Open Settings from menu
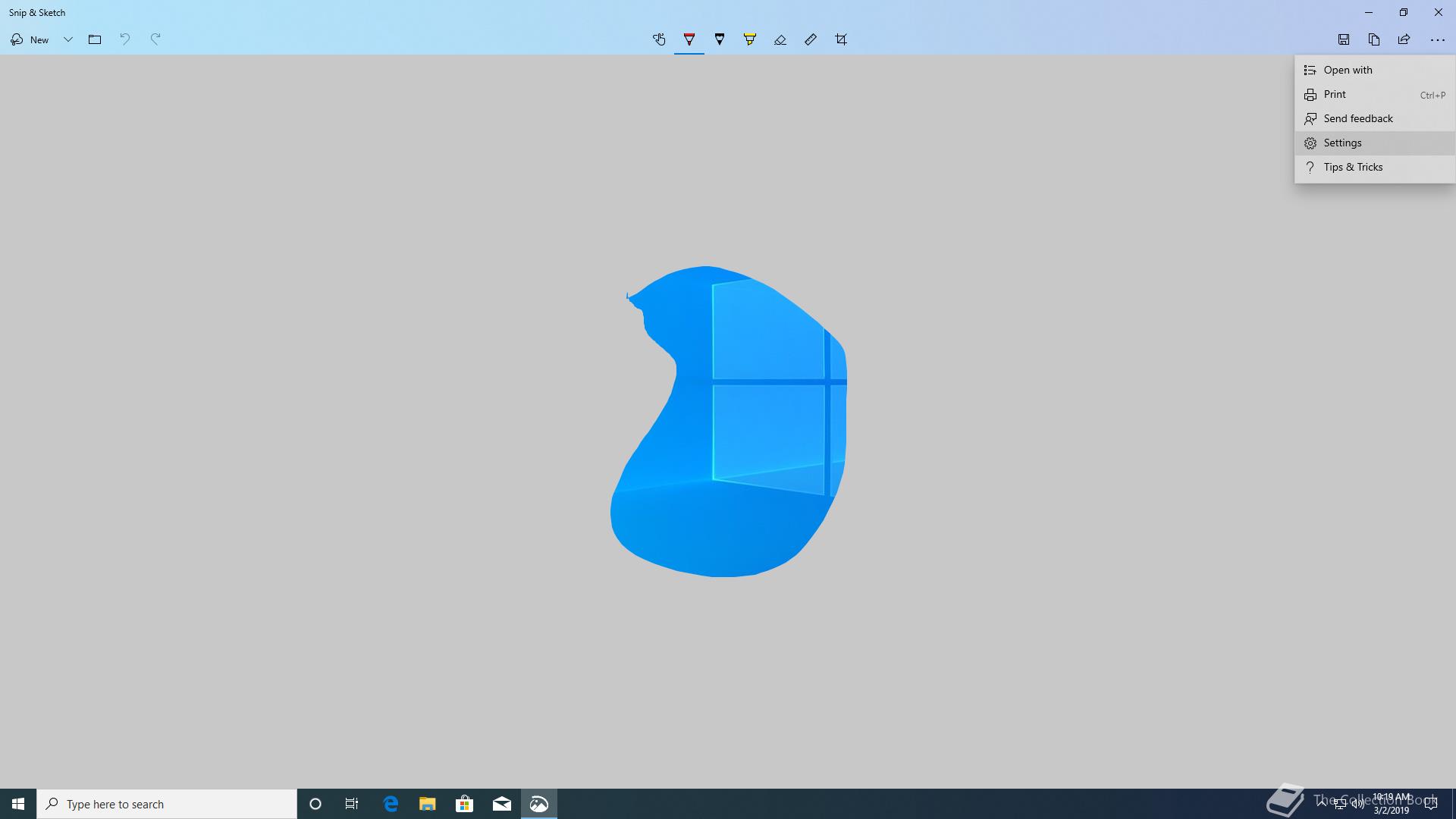1456x819 pixels. click(1375, 143)
